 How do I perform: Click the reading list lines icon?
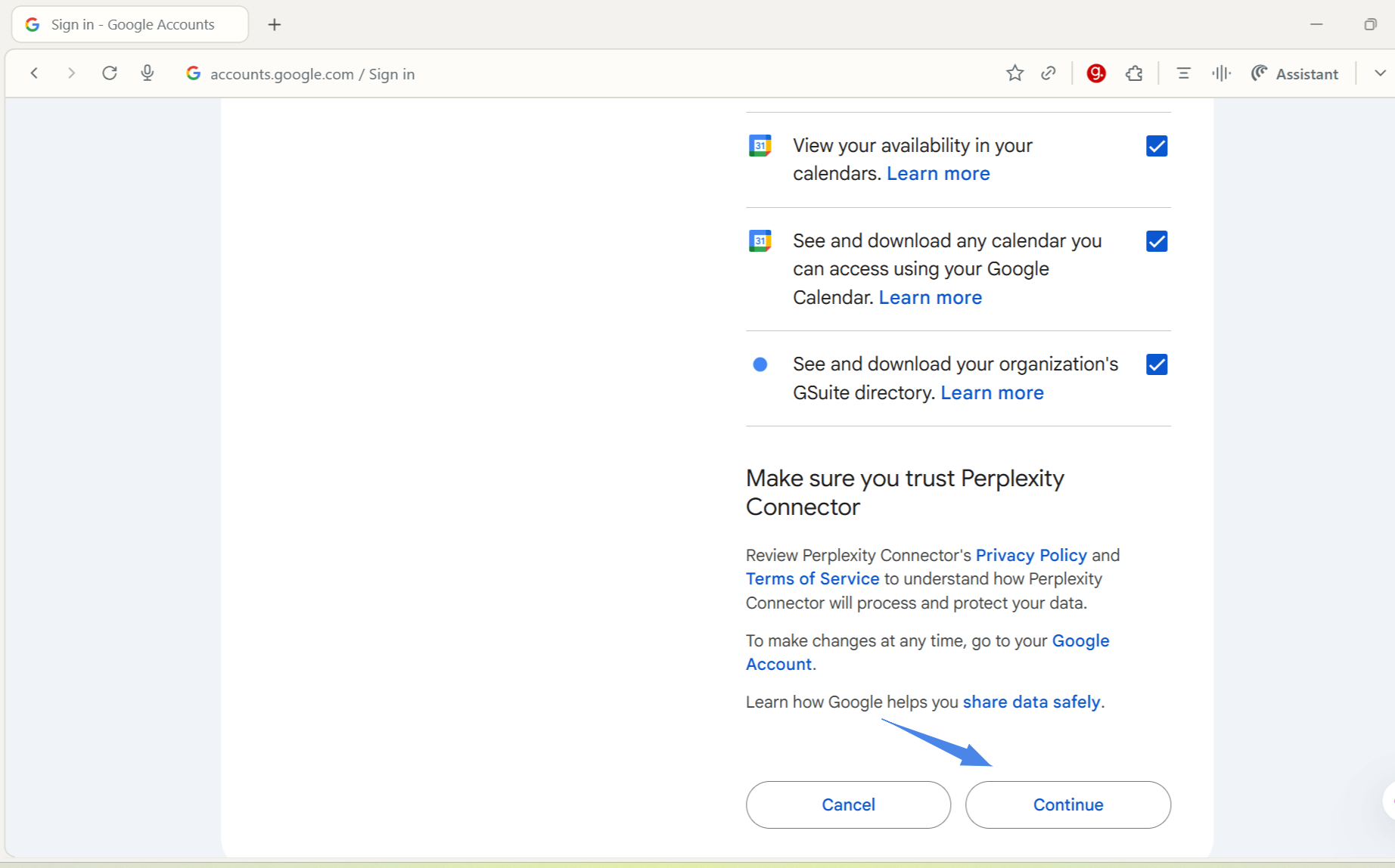(1184, 73)
